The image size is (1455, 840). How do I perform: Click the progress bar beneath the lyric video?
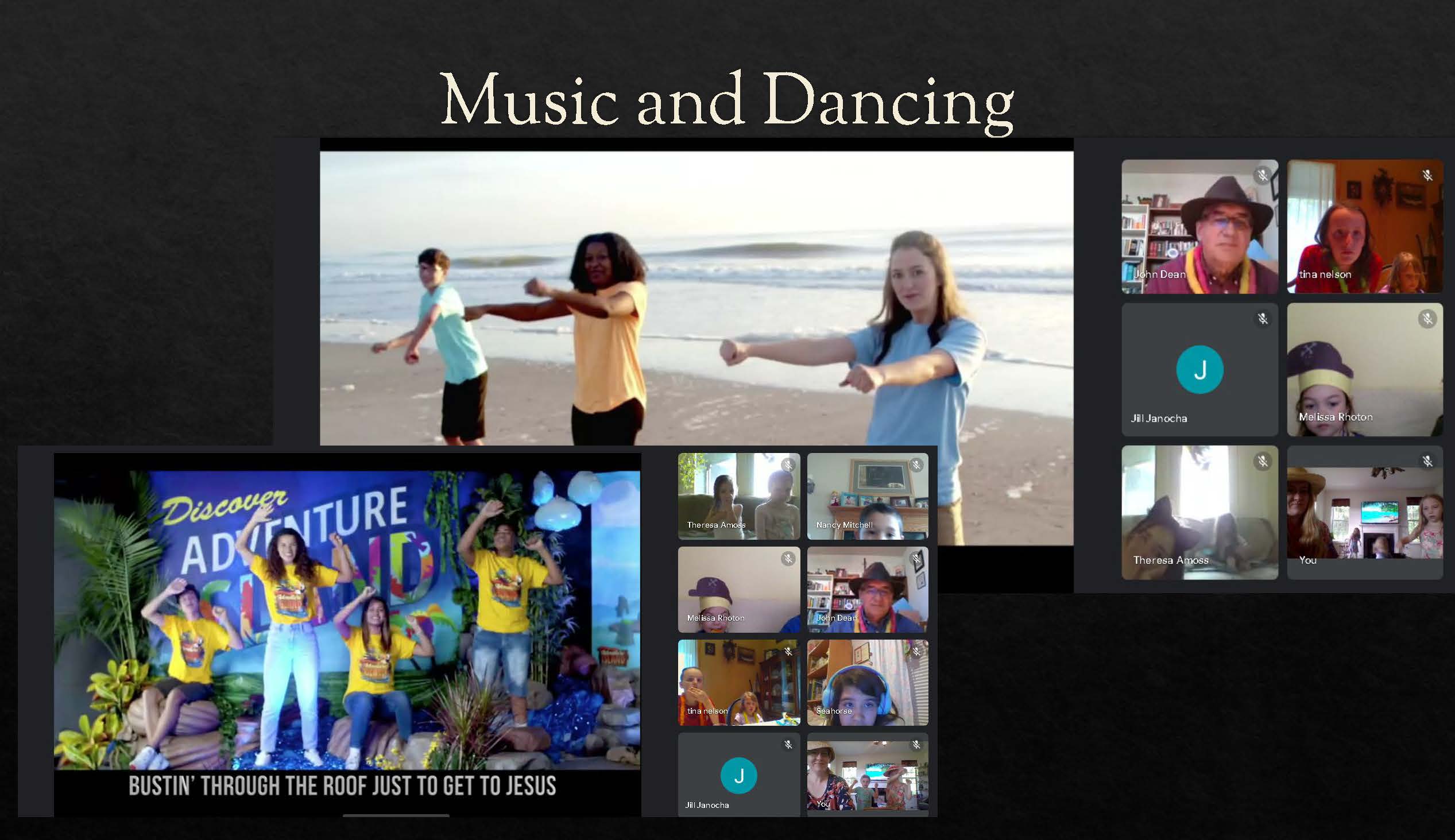pyautogui.click(x=396, y=815)
